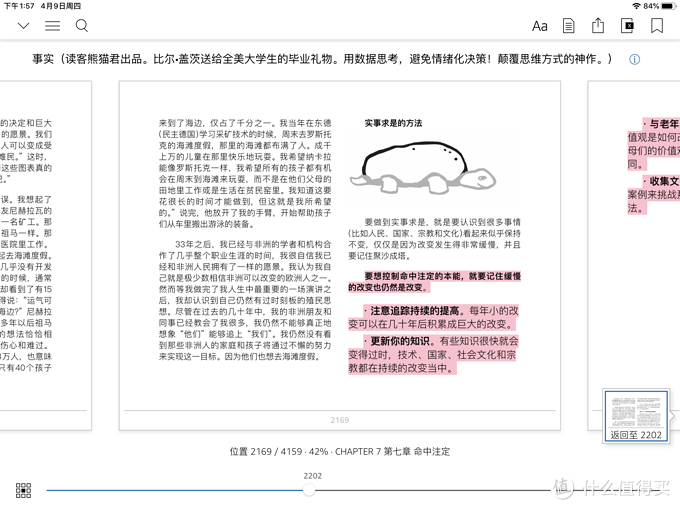Viewport: 680px width, 510px height.
Task: Share this book
Action: (598, 26)
